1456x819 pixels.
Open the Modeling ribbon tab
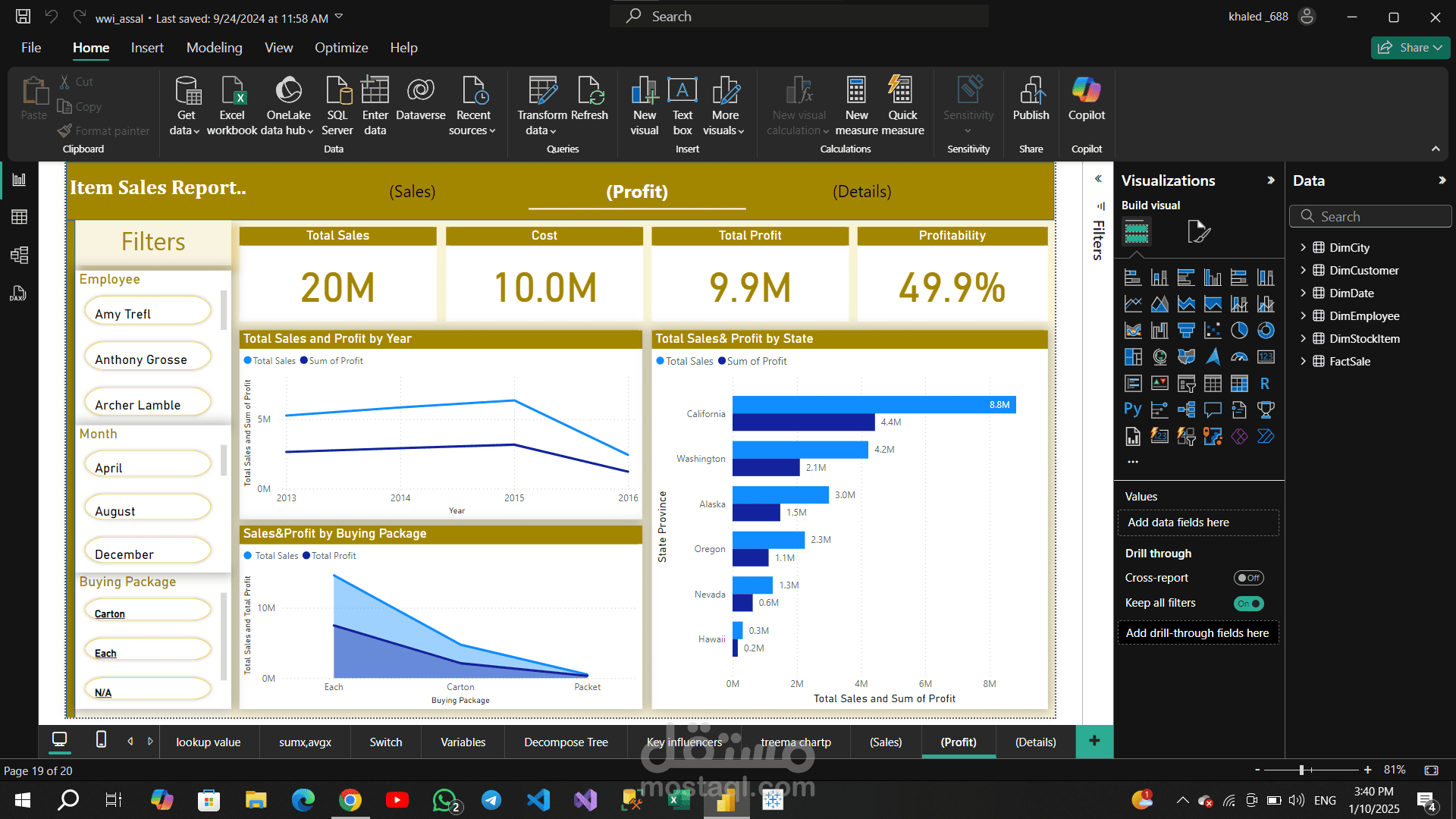[x=215, y=48]
